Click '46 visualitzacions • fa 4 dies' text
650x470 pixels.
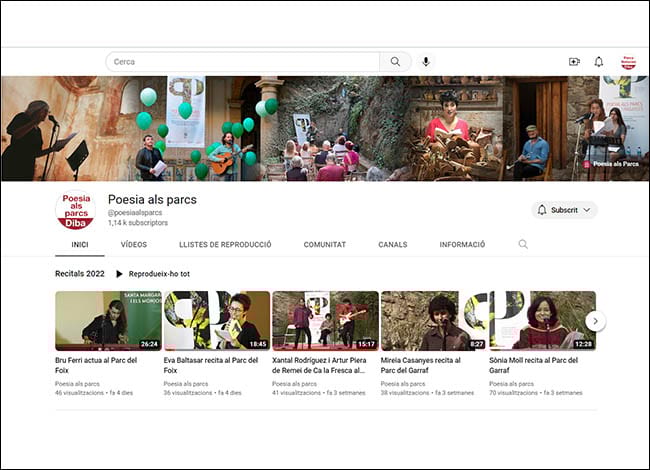(x=94, y=392)
